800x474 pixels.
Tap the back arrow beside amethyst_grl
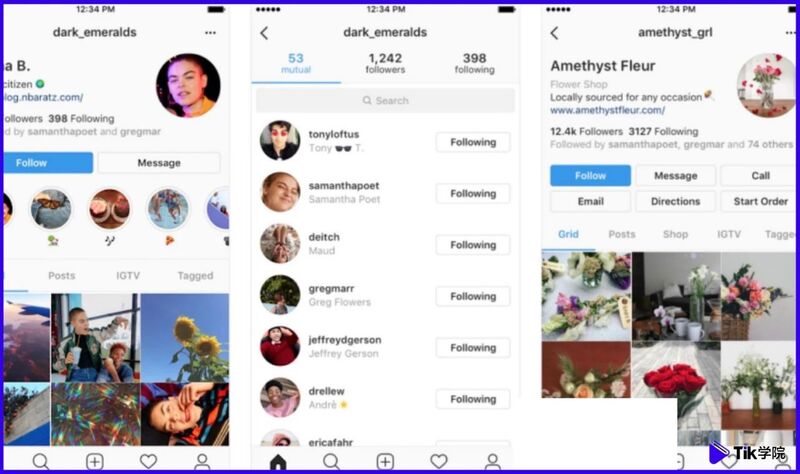point(555,33)
